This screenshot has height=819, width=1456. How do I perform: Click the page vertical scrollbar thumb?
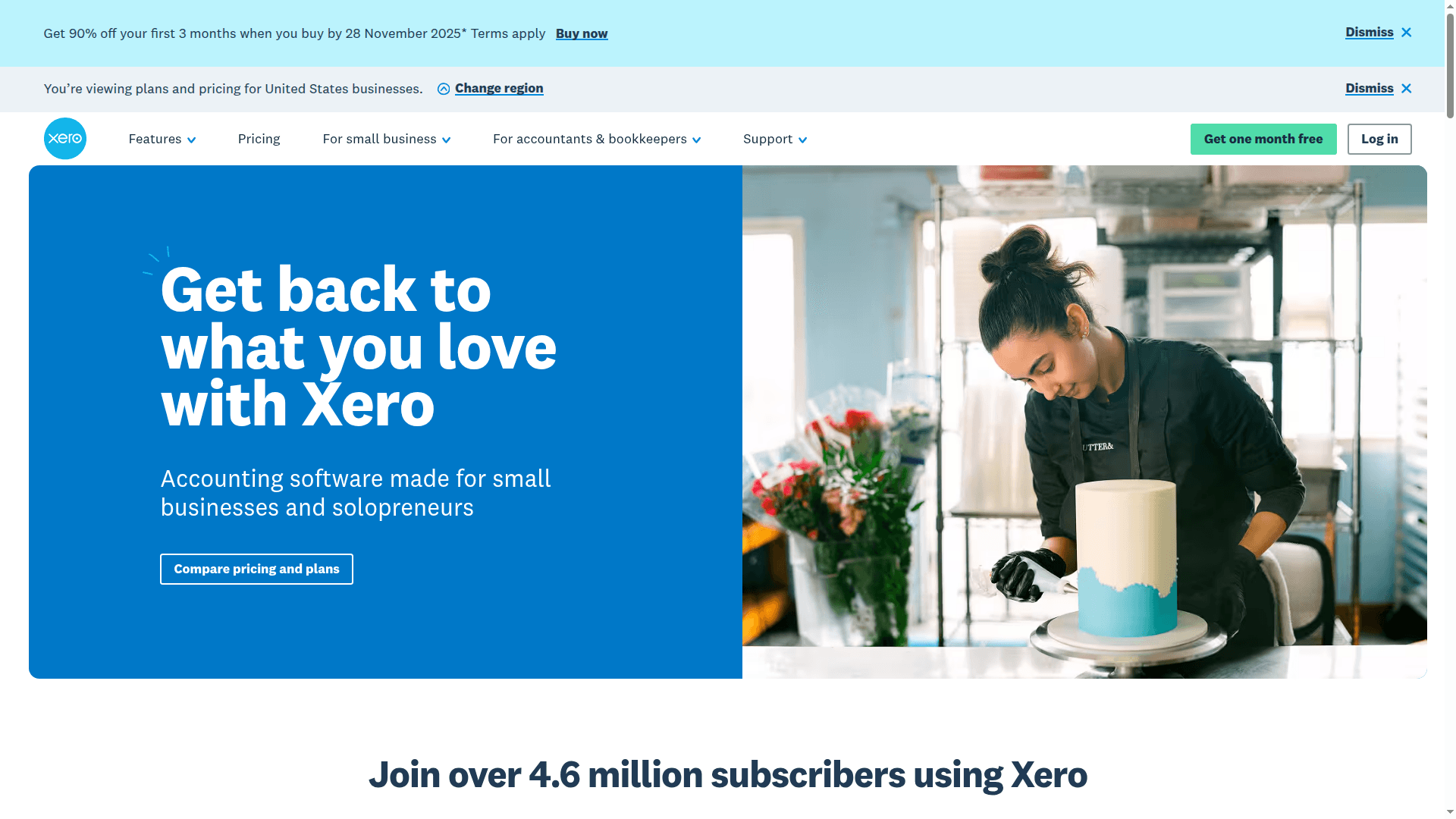1450,61
